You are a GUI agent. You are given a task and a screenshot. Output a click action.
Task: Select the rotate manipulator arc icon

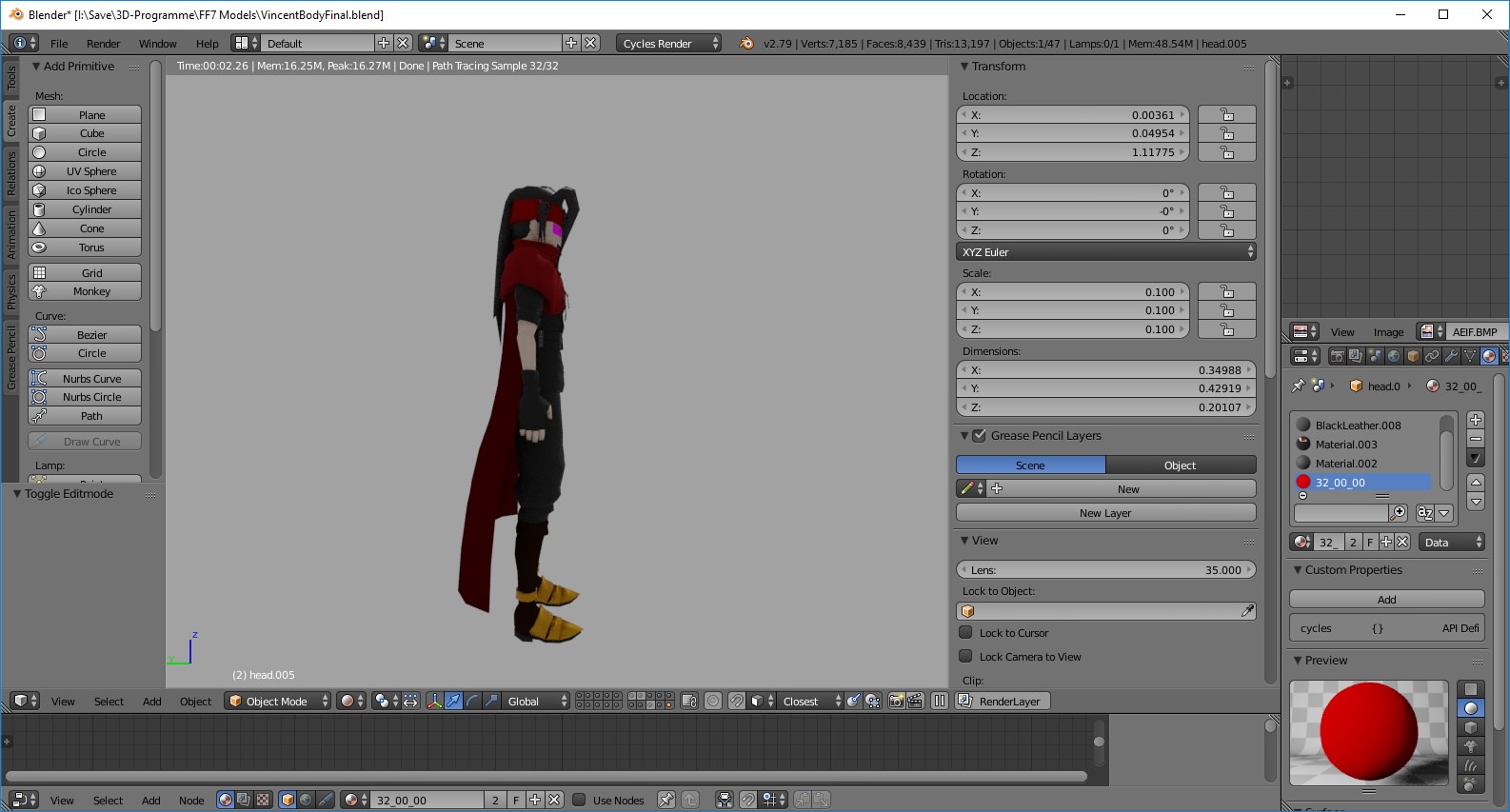(x=472, y=701)
